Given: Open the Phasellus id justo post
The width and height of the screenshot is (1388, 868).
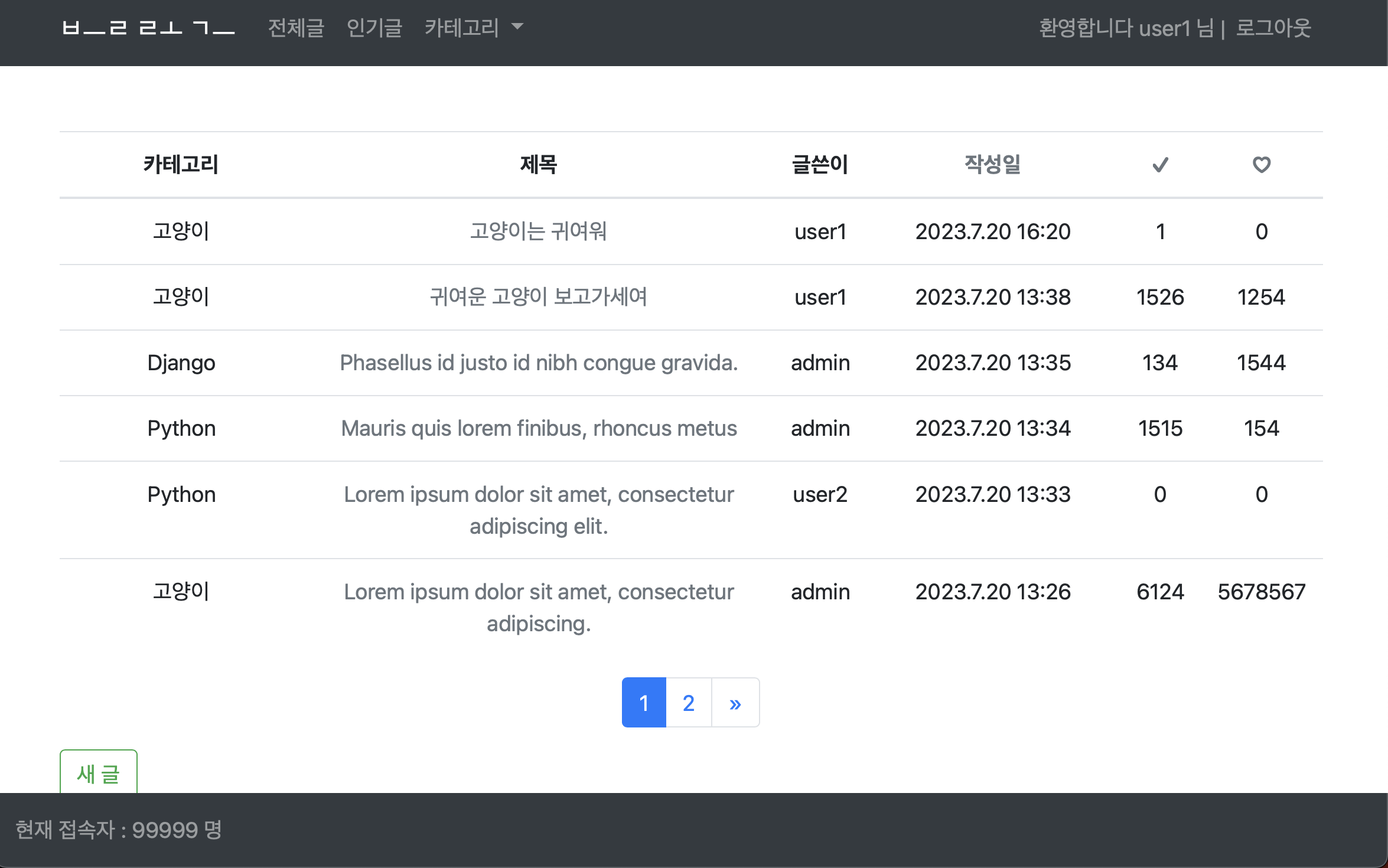Looking at the screenshot, I should pos(538,363).
